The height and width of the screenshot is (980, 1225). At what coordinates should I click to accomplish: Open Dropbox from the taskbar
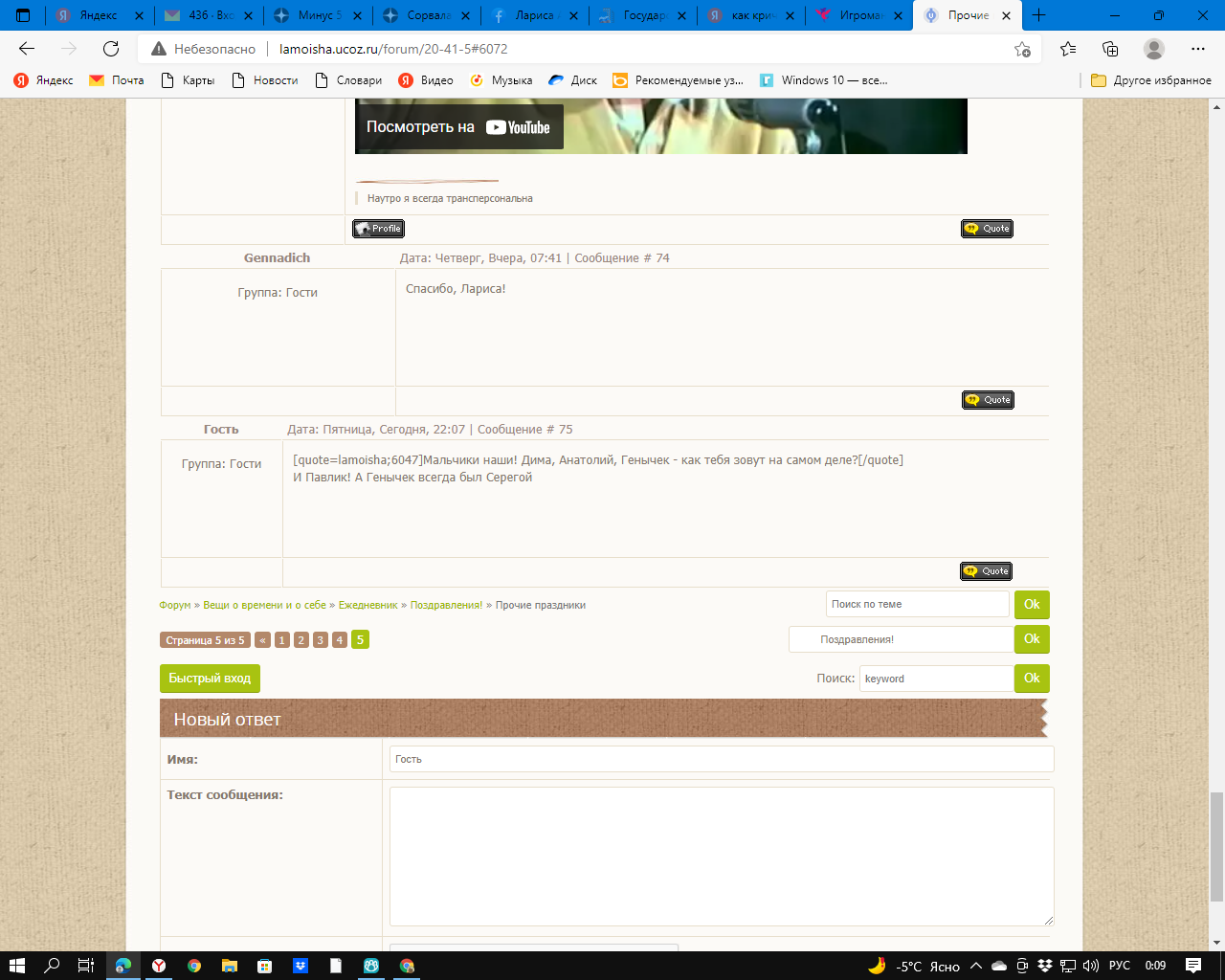[301, 966]
